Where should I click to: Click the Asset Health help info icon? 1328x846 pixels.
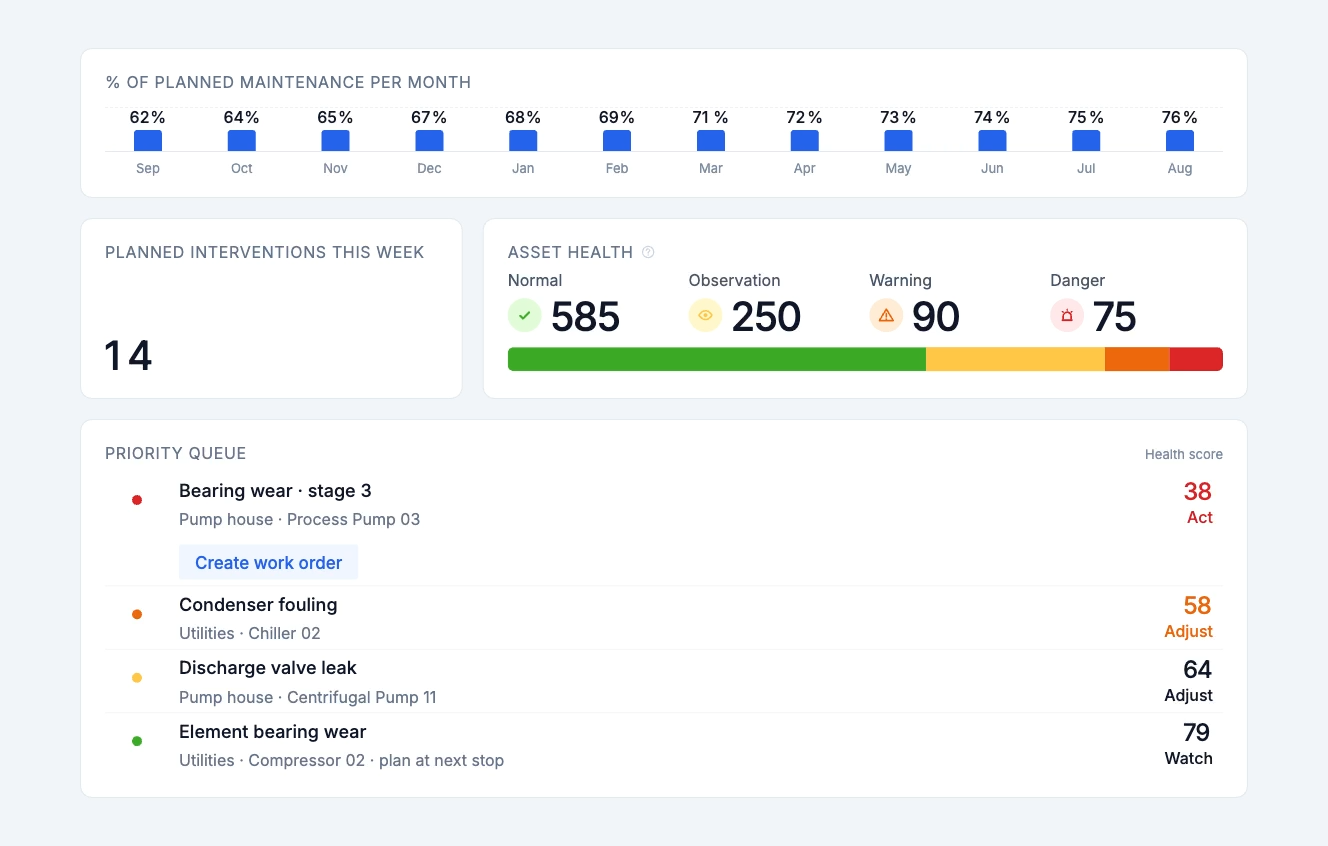coord(648,252)
